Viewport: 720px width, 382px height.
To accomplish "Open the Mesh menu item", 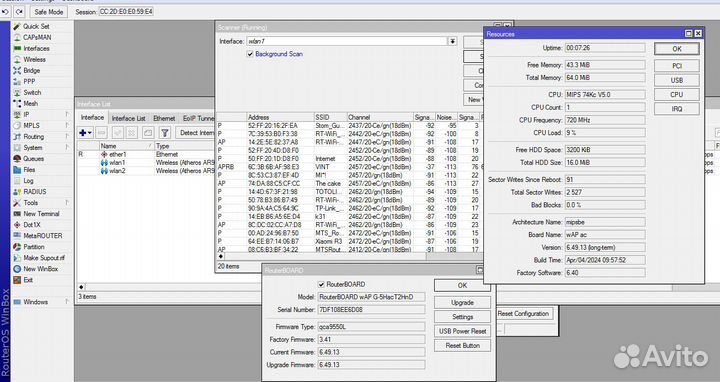I will 30,104.
